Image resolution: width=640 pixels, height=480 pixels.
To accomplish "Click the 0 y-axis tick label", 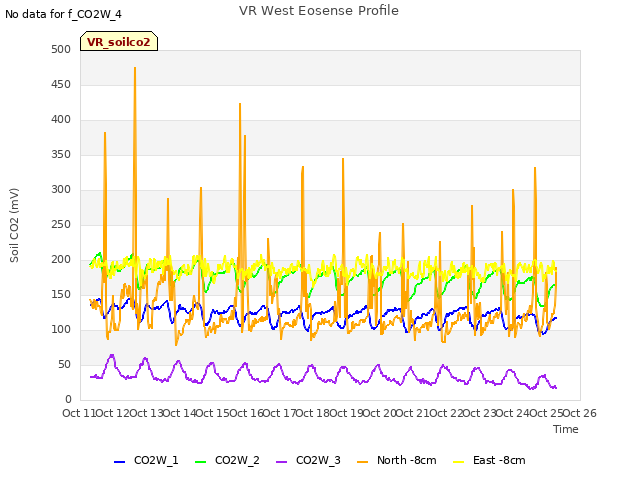I will click(68, 400).
